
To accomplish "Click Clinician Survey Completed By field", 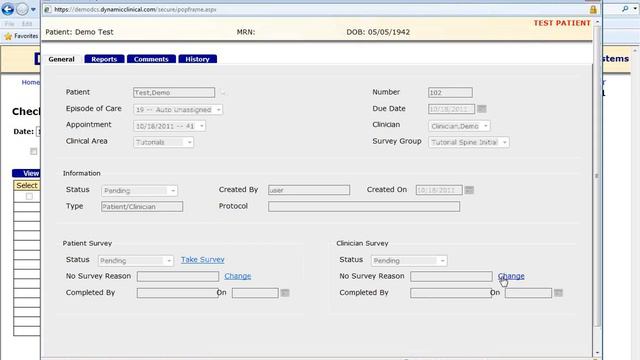I will tap(451, 293).
